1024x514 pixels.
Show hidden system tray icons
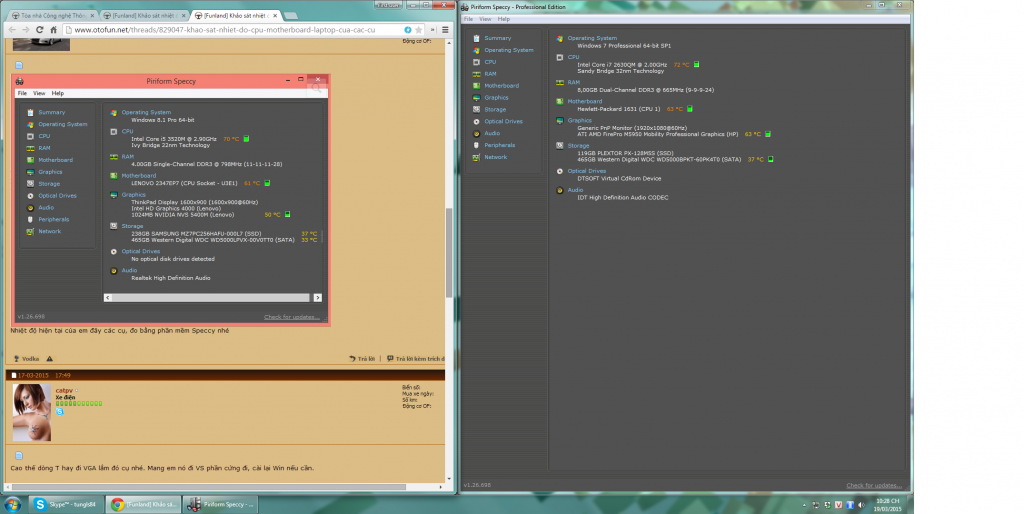804,505
